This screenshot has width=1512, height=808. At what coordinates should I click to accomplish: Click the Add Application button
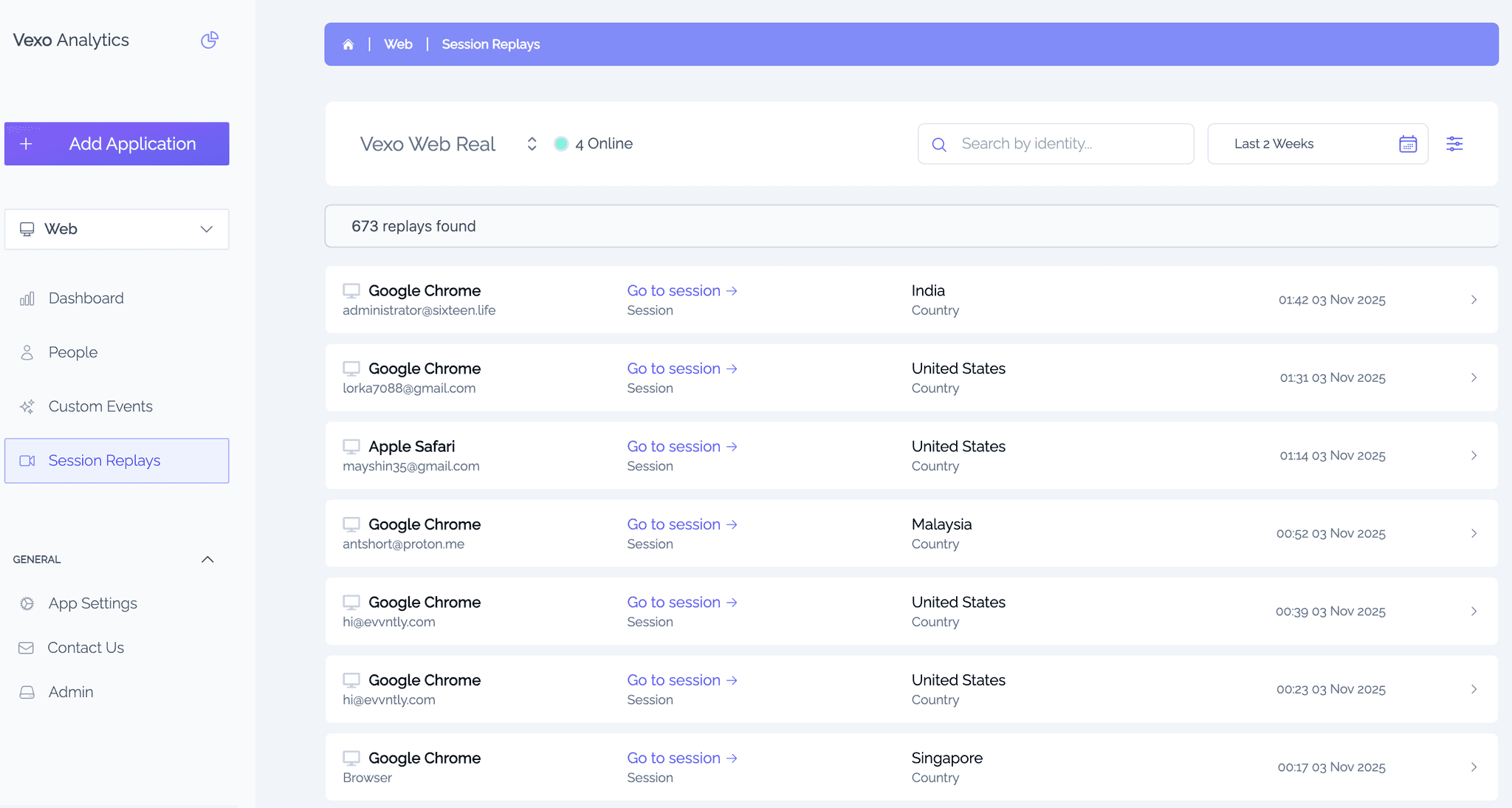point(117,144)
